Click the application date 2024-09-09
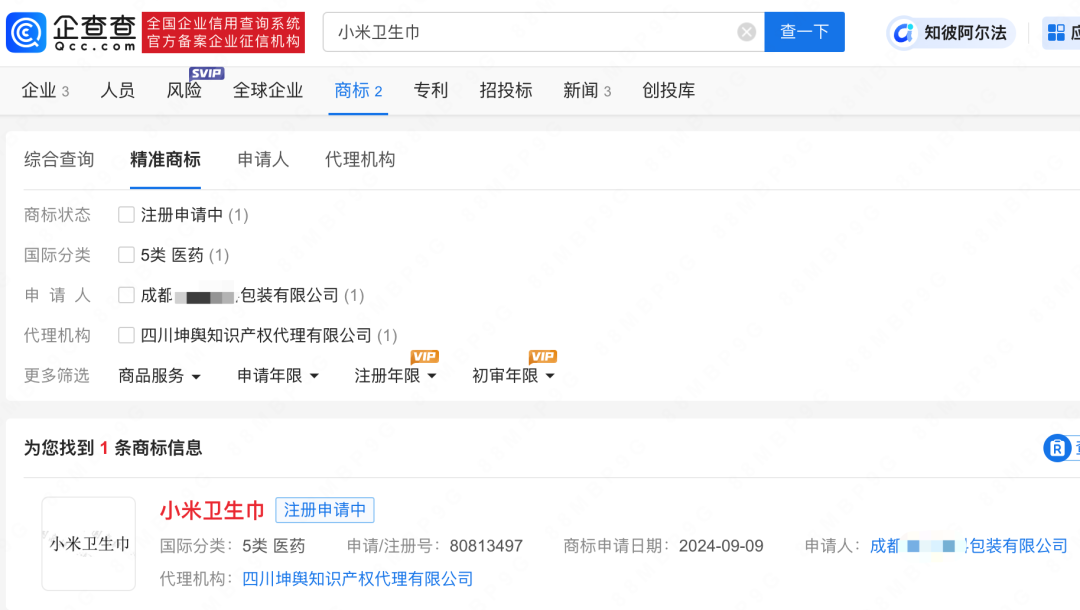Image resolution: width=1080 pixels, height=610 pixels. pyautogui.click(x=721, y=546)
